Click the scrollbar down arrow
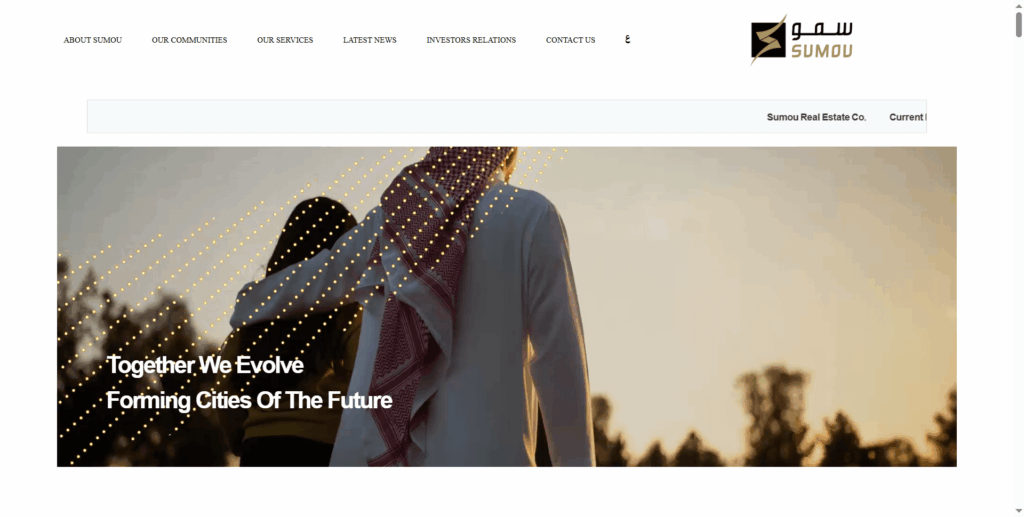The image size is (1024, 517). tap(1018, 511)
